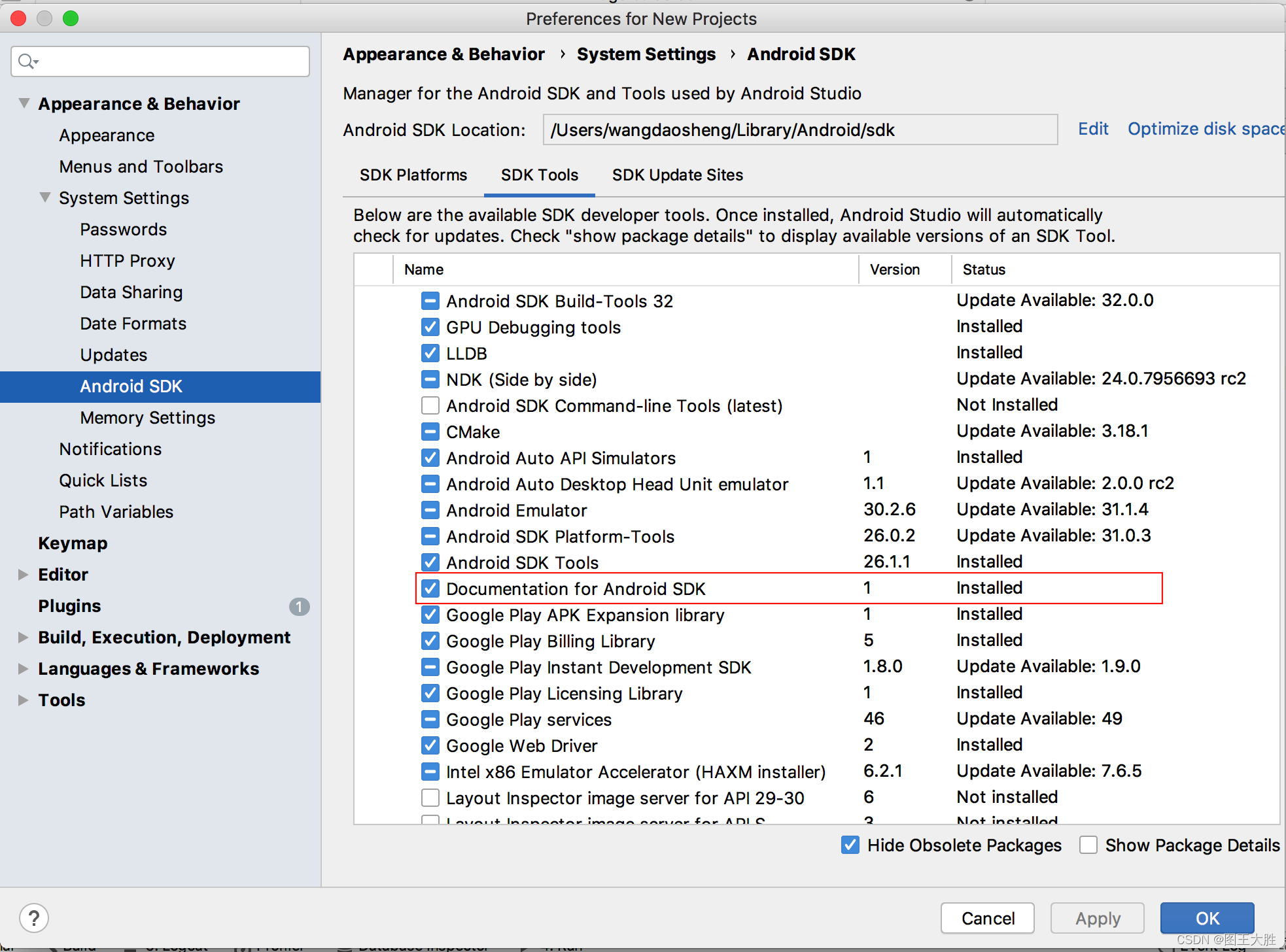
Task: Open the SDK Update Sites tab
Action: click(677, 175)
